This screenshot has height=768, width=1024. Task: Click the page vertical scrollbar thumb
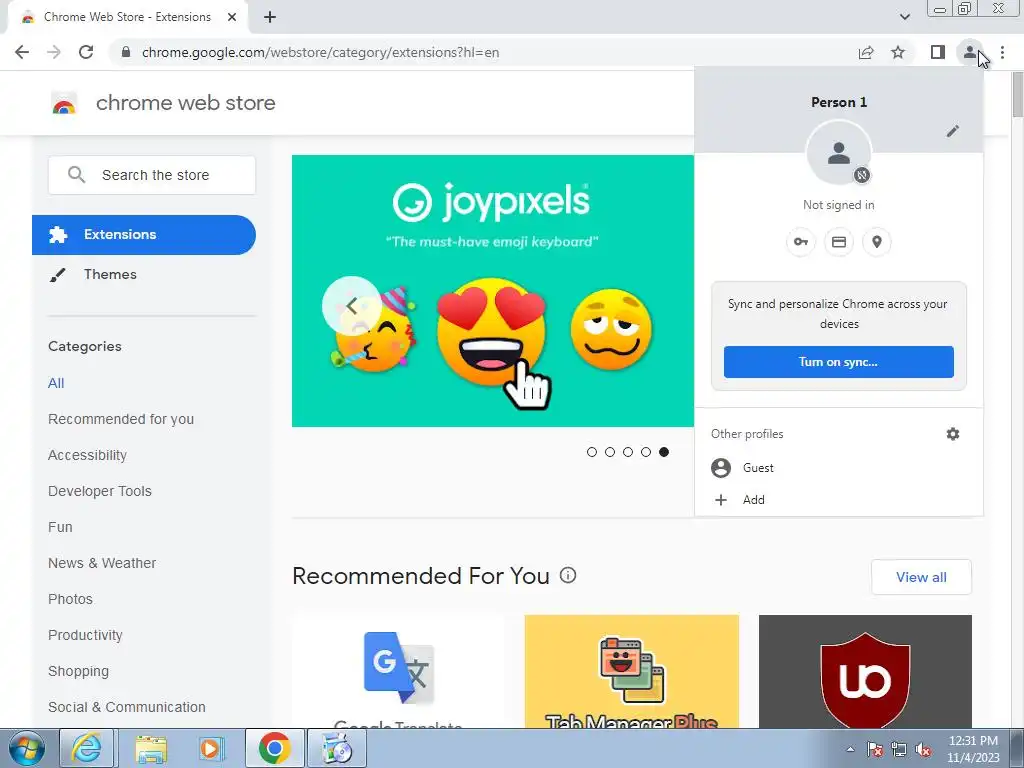click(x=1017, y=94)
